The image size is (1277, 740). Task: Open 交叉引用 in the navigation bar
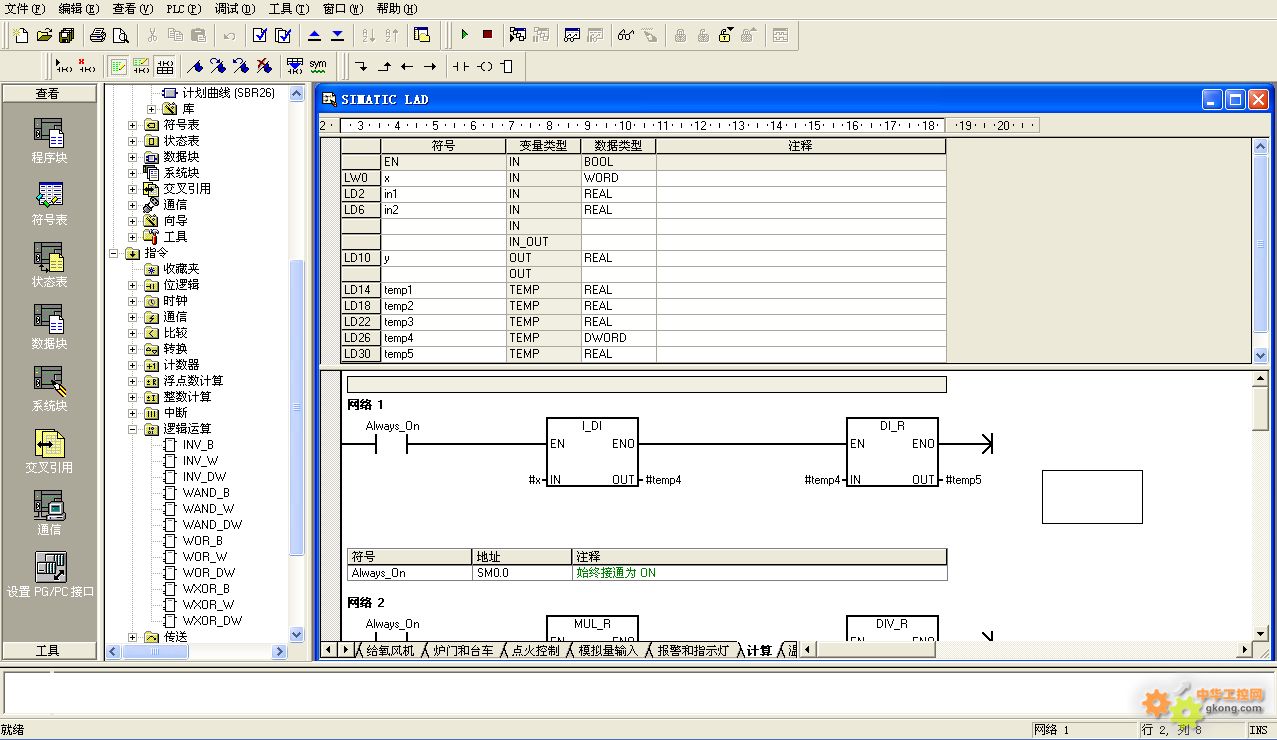(49, 451)
